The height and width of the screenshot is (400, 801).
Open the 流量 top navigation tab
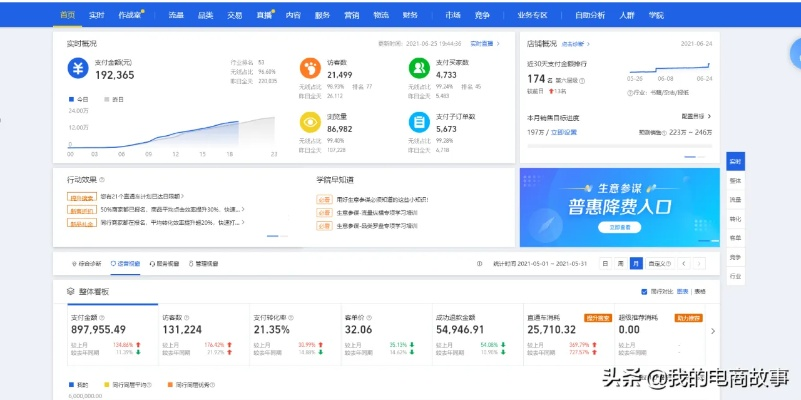pos(176,15)
